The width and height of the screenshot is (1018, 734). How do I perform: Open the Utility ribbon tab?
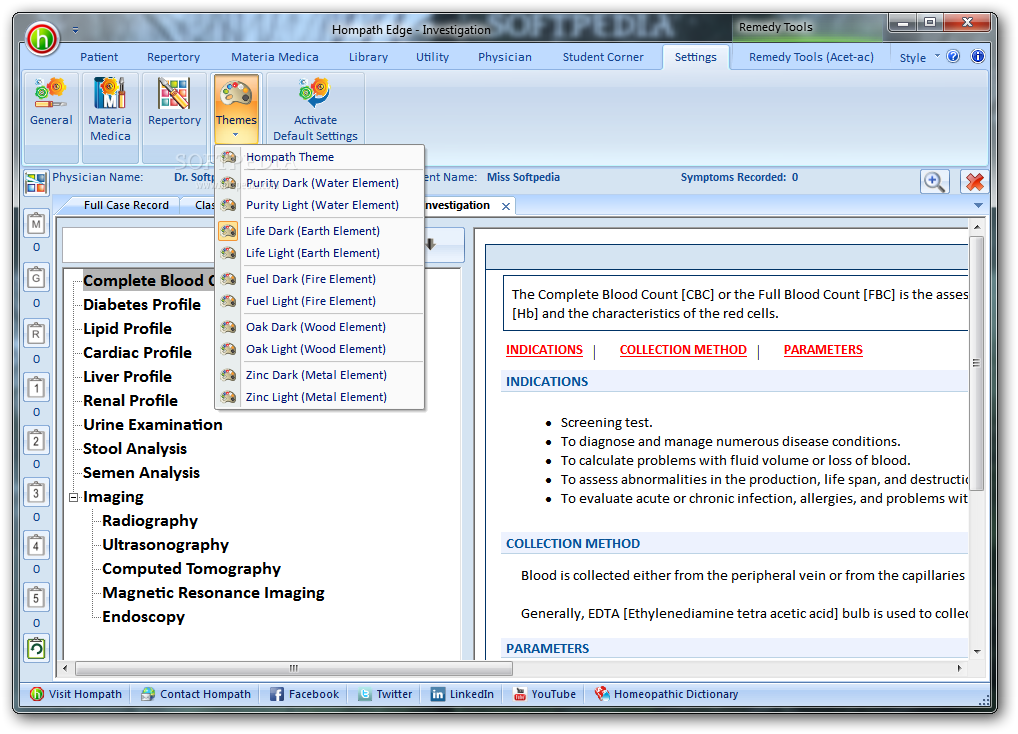(432, 57)
